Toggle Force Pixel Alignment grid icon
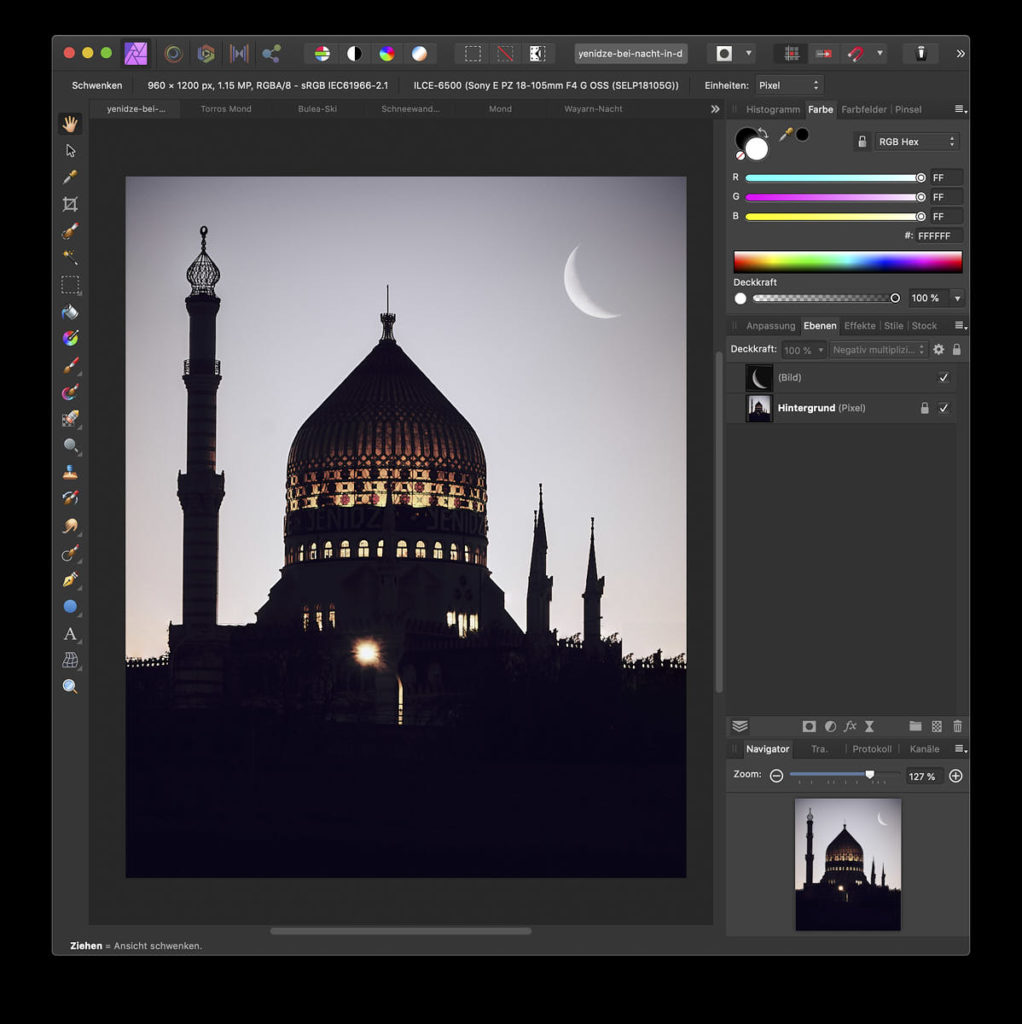 point(791,54)
